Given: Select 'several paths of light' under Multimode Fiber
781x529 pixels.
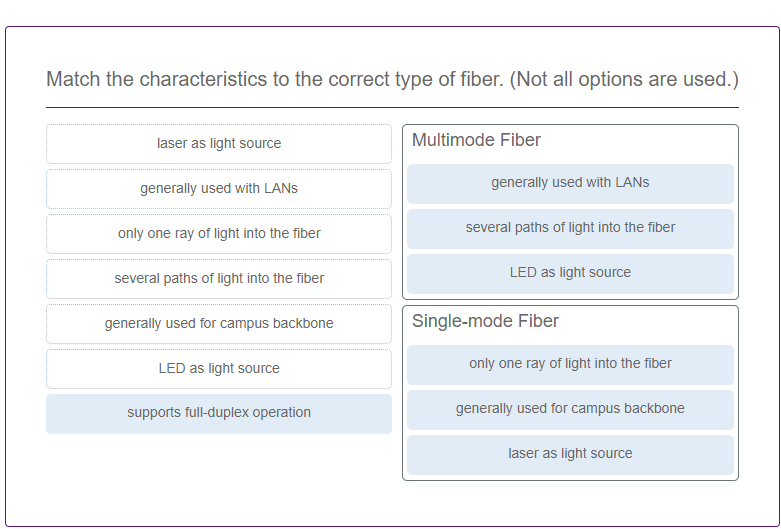Looking at the screenshot, I should [570, 229].
